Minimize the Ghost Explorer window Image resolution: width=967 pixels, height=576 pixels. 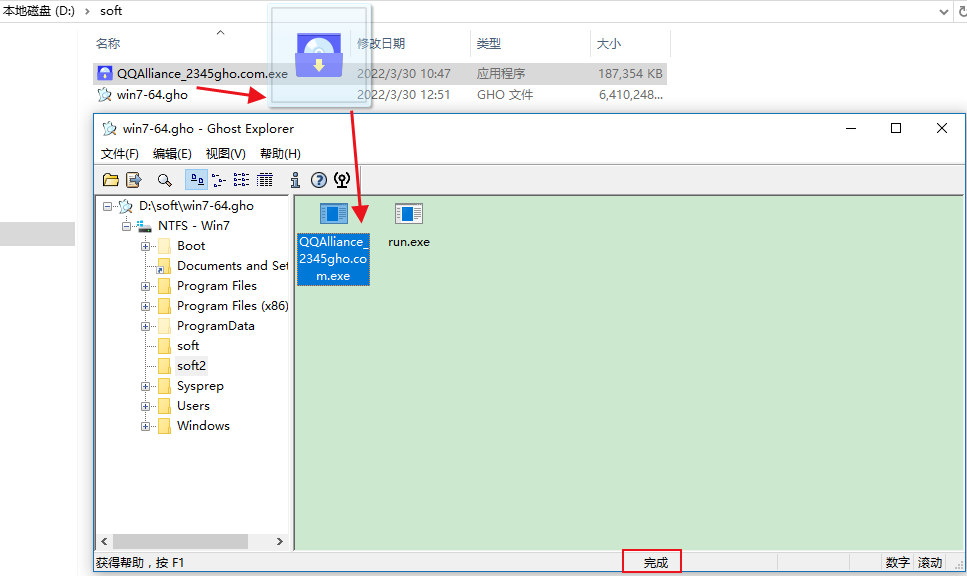tap(851, 128)
